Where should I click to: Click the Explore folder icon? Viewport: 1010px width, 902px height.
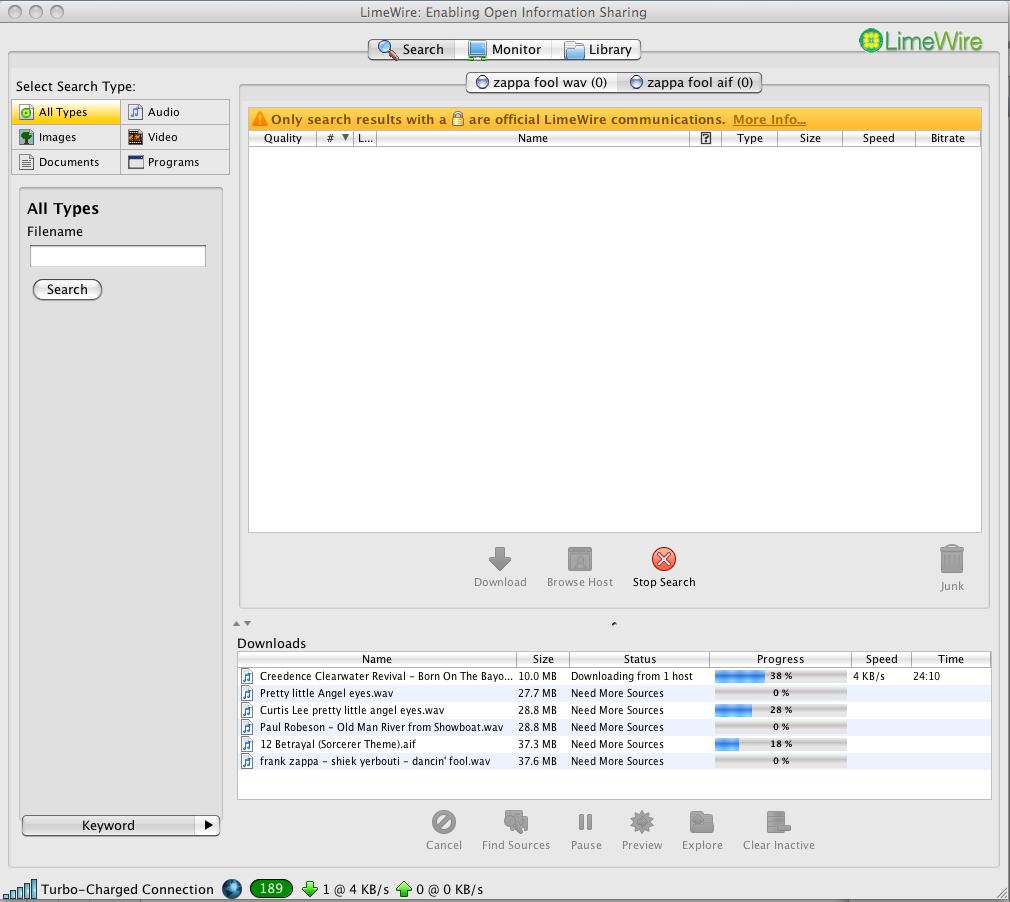(x=701, y=822)
